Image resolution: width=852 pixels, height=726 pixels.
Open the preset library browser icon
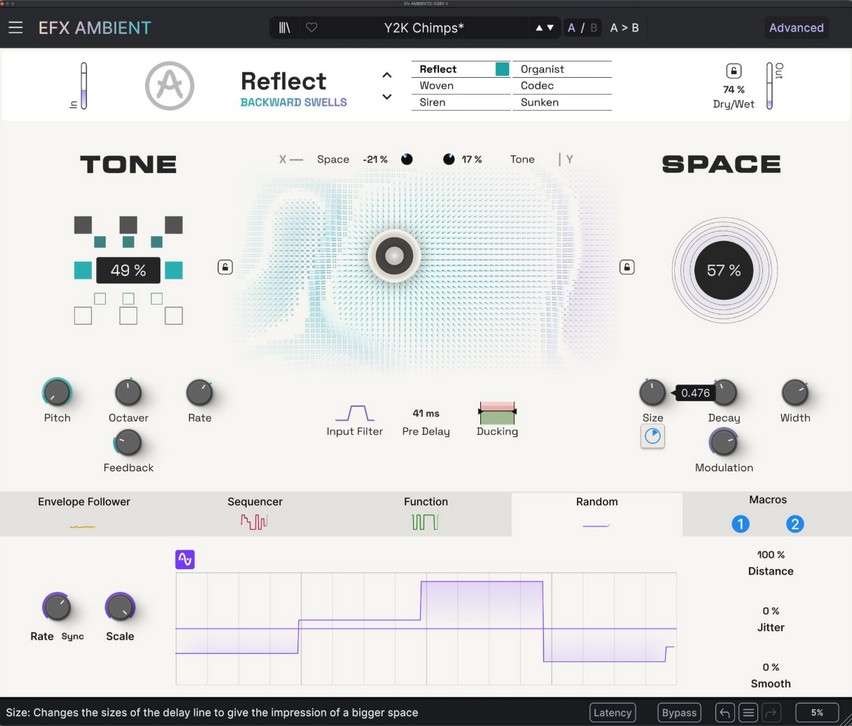click(284, 28)
